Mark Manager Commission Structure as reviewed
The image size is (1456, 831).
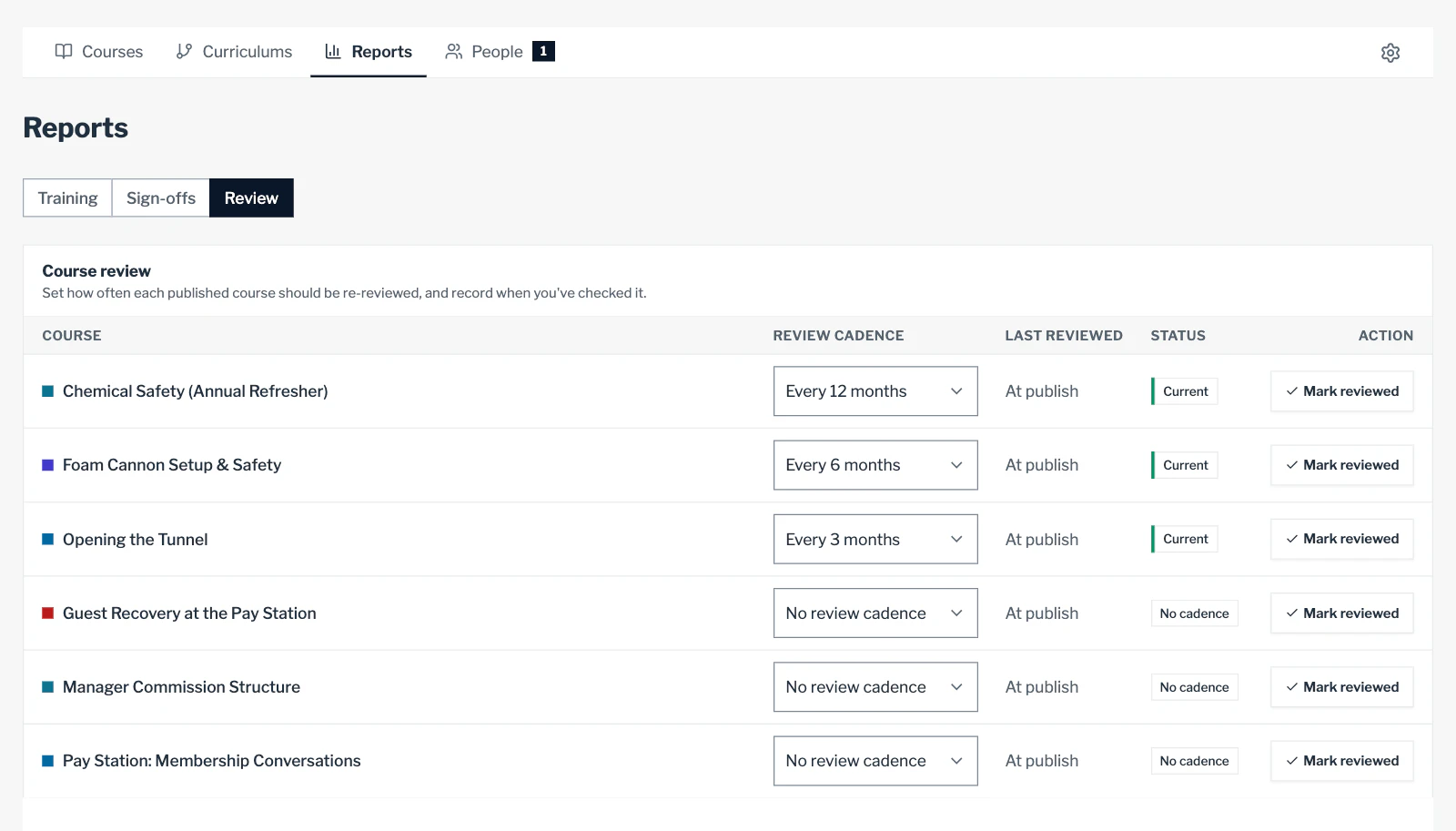(x=1342, y=687)
